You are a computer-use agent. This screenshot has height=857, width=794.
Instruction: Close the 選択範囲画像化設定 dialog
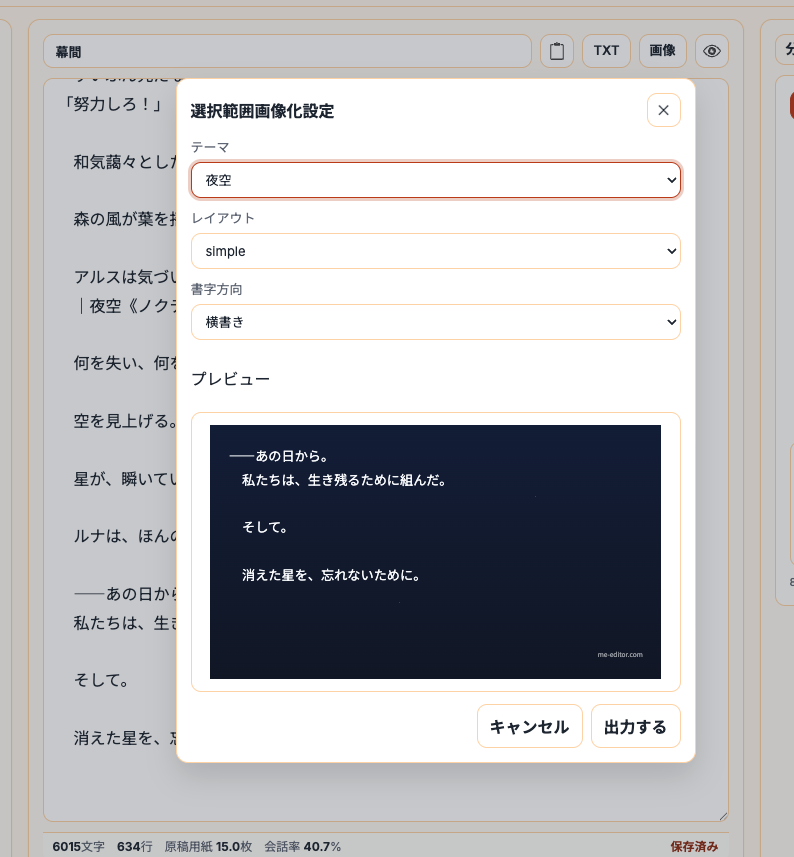point(663,110)
